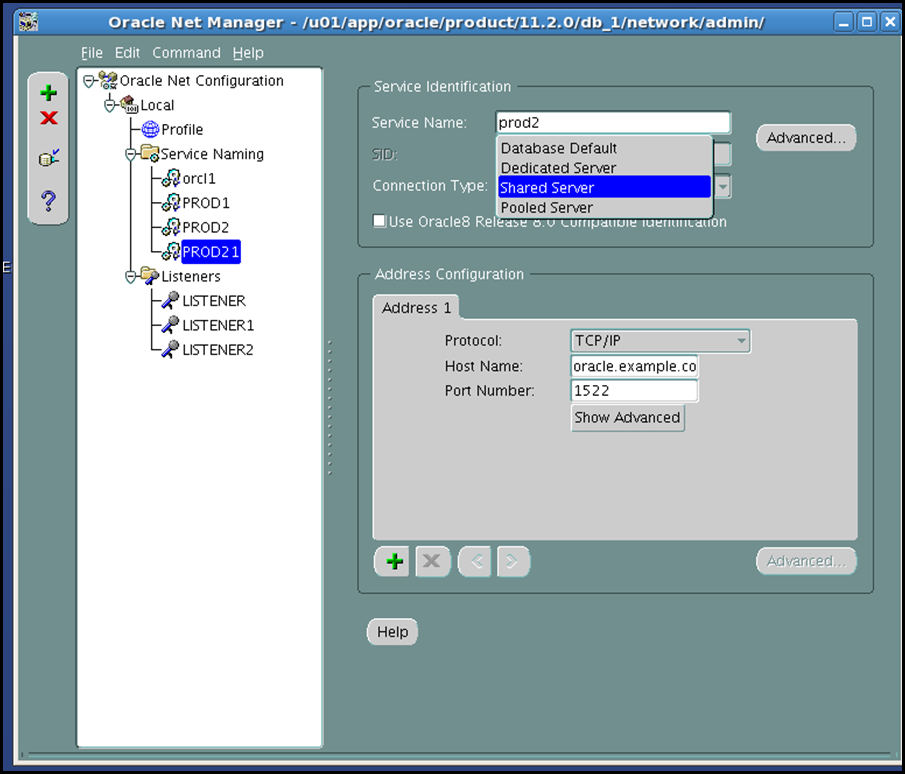The image size is (905, 774).
Task: Choose Dedicated Server connection type
Action: pyautogui.click(x=604, y=168)
